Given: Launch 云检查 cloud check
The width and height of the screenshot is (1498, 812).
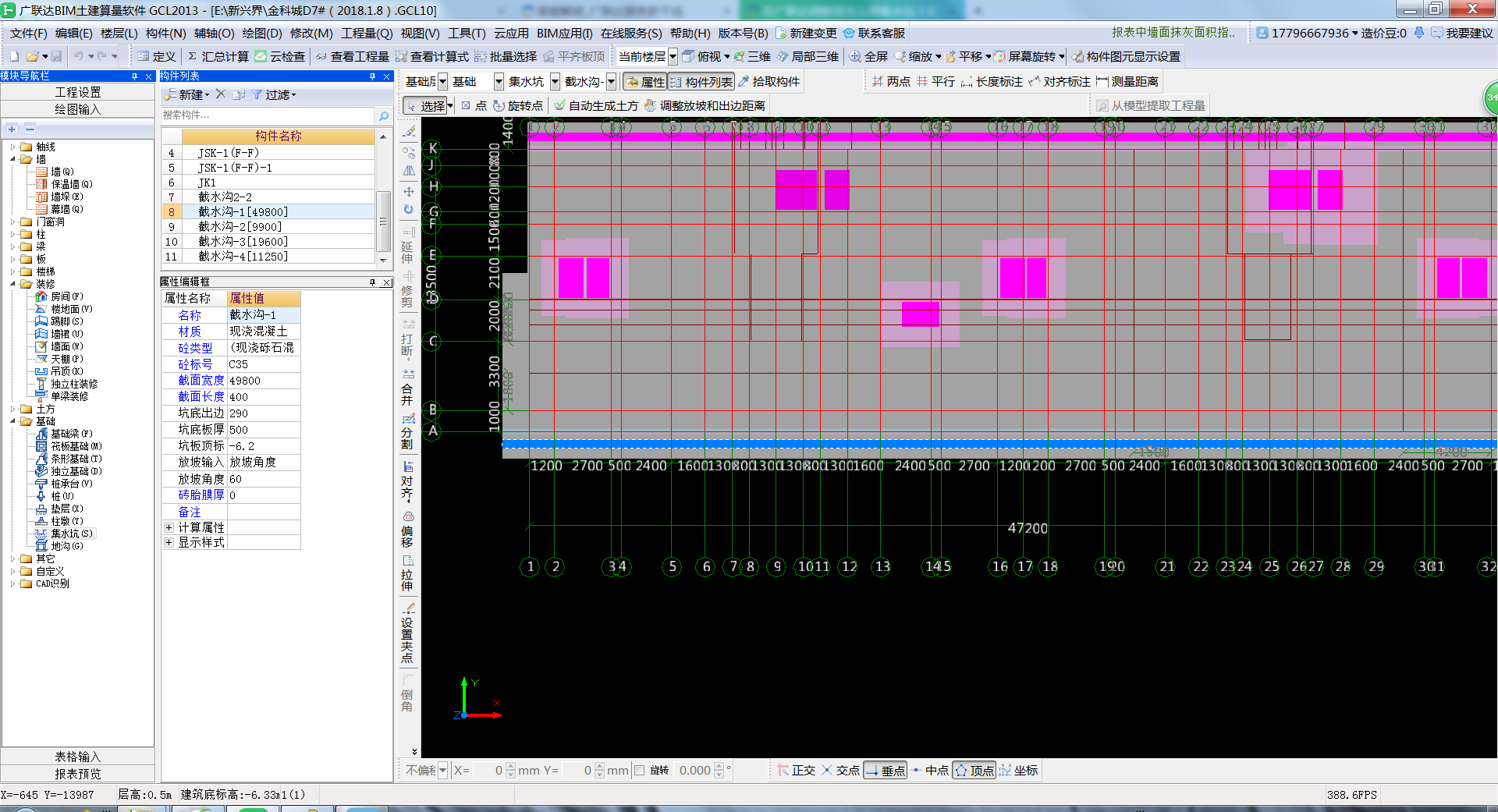Looking at the screenshot, I should (x=280, y=56).
